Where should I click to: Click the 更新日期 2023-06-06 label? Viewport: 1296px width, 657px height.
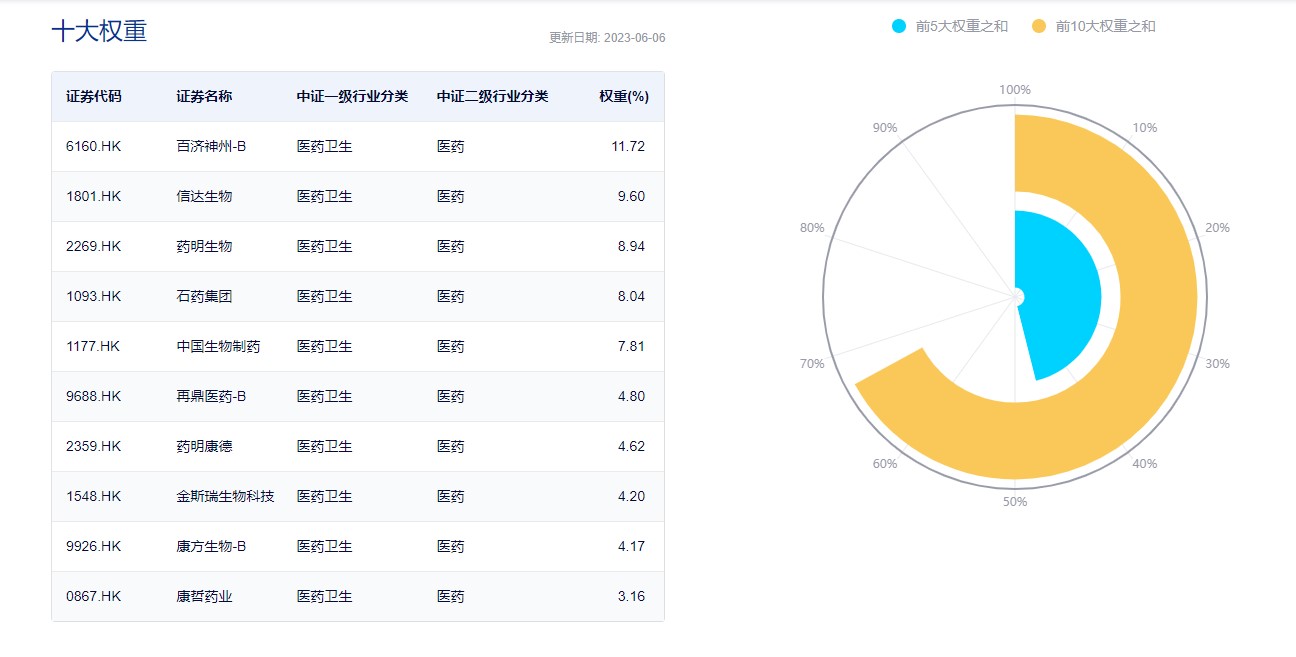pyautogui.click(x=607, y=38)
